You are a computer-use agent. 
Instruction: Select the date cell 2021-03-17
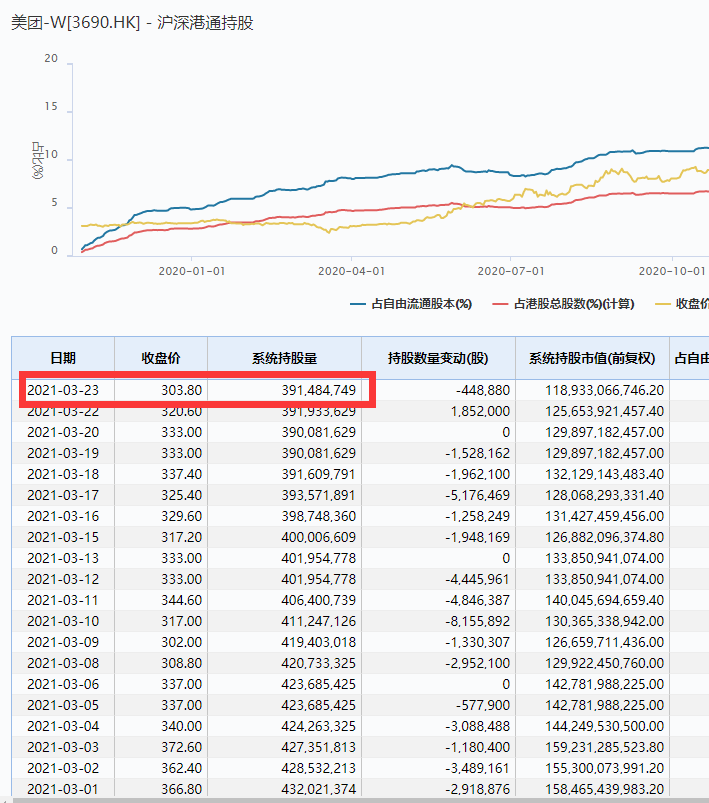(x=63, y=495)
